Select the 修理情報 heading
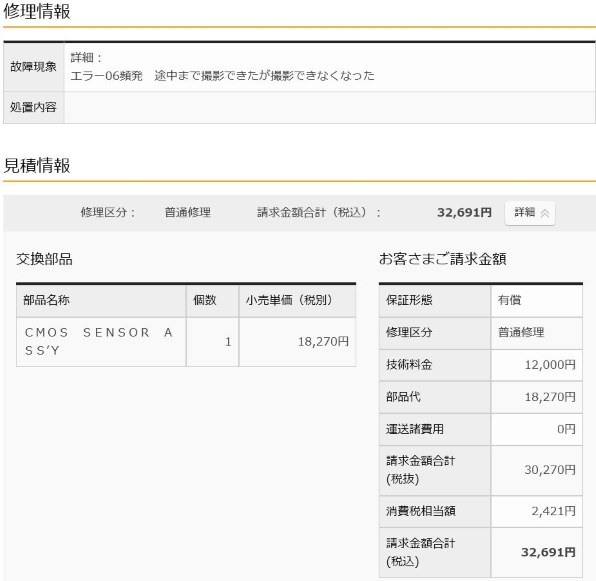The height and width of the screenshot is (581, 596). point(37,11)
